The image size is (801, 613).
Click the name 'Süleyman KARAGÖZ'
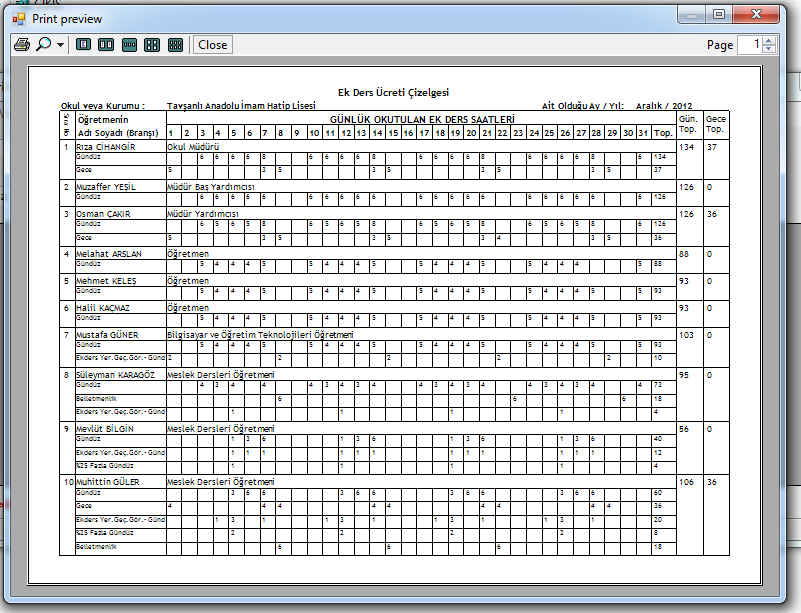[x=115, y=375]
